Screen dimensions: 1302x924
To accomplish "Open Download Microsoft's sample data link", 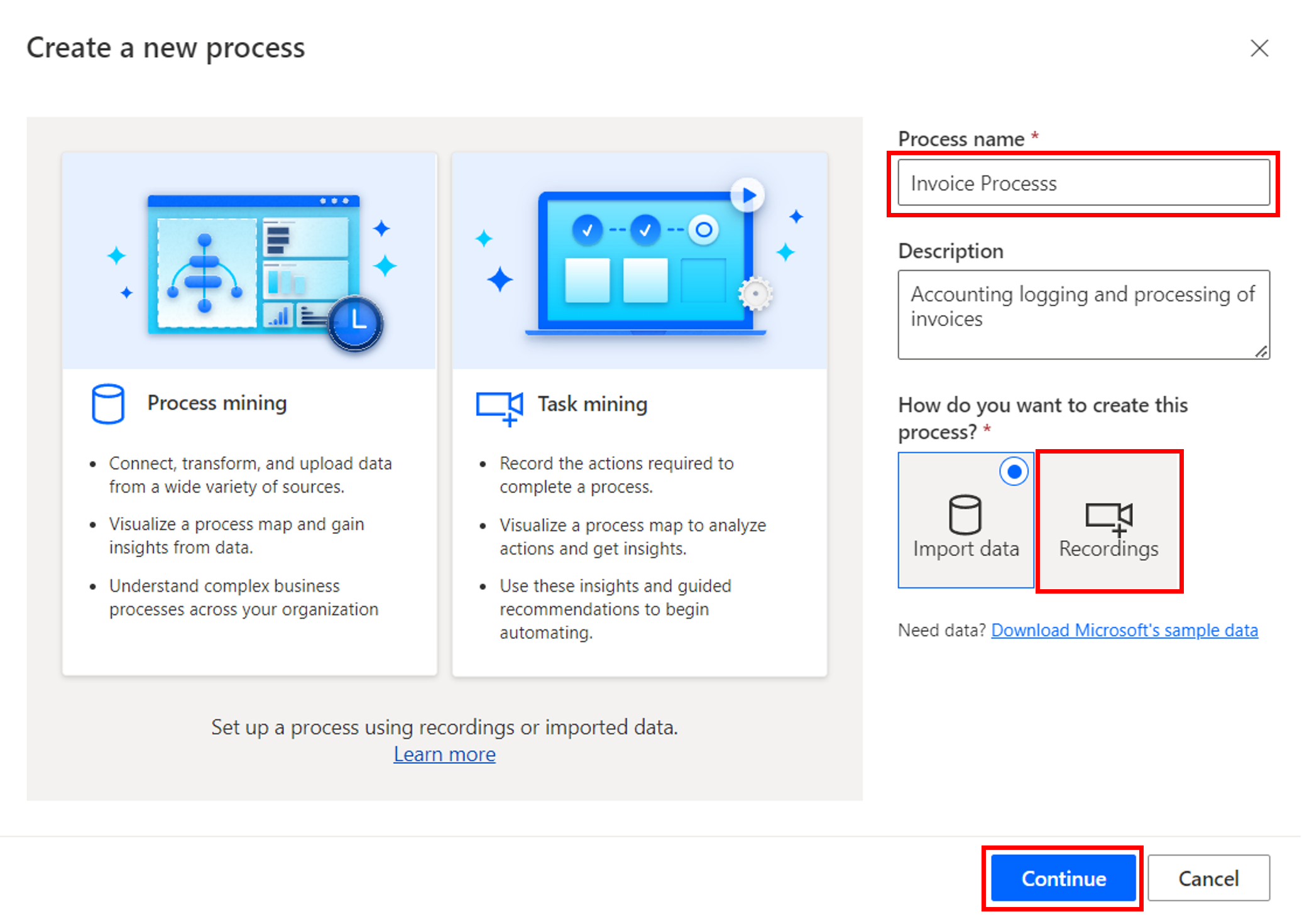I will pos(1124,630).
